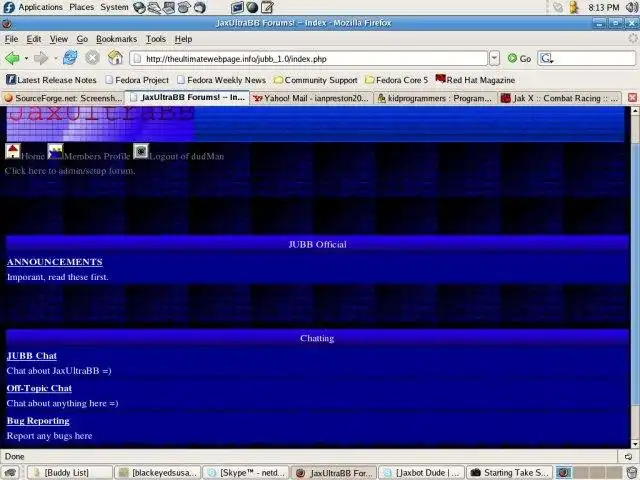Open Latest Release Notes bookmark
Viewport: 640px width, 480px height.
(51, 80)
